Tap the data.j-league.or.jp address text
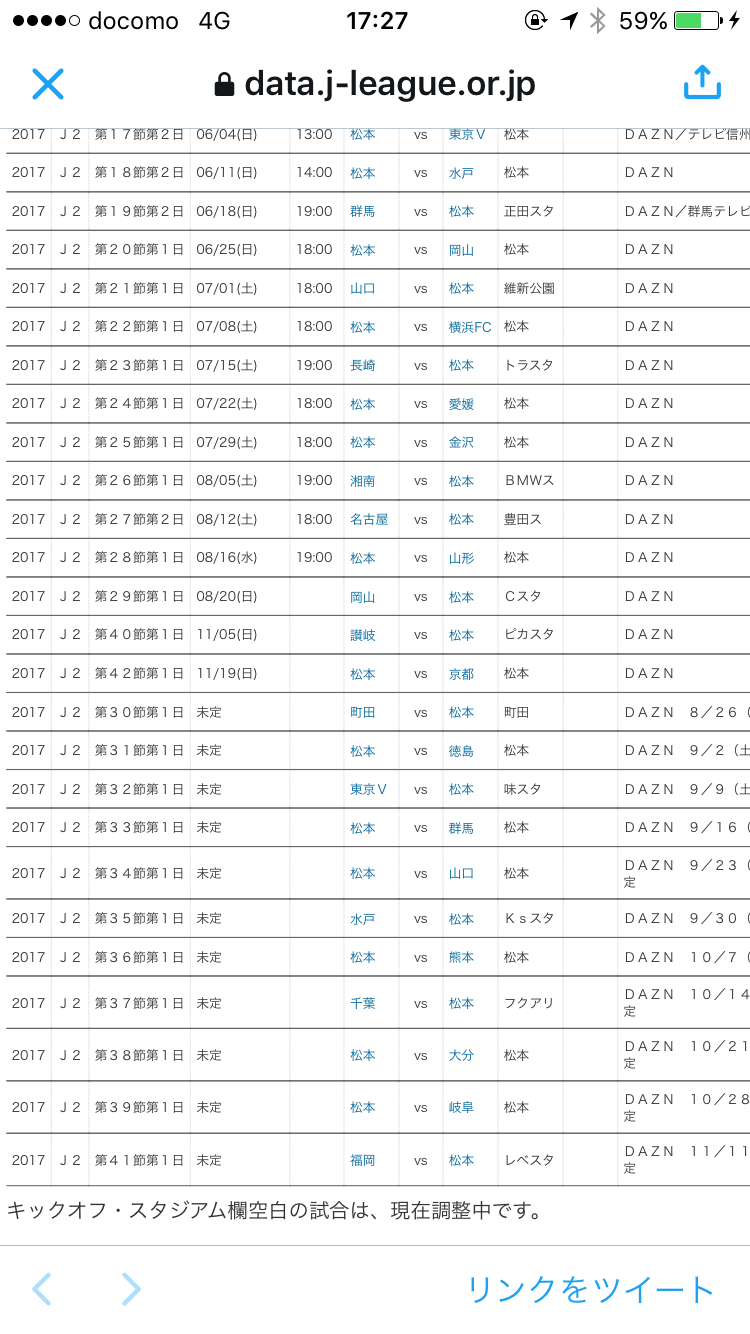The image size is (750, 1334). point(389,84)
